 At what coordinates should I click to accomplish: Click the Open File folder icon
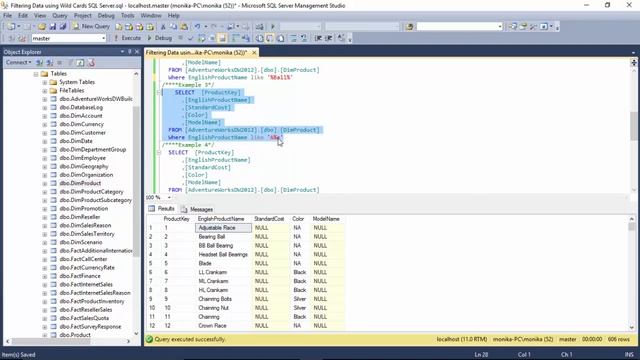tap(42, 27)
